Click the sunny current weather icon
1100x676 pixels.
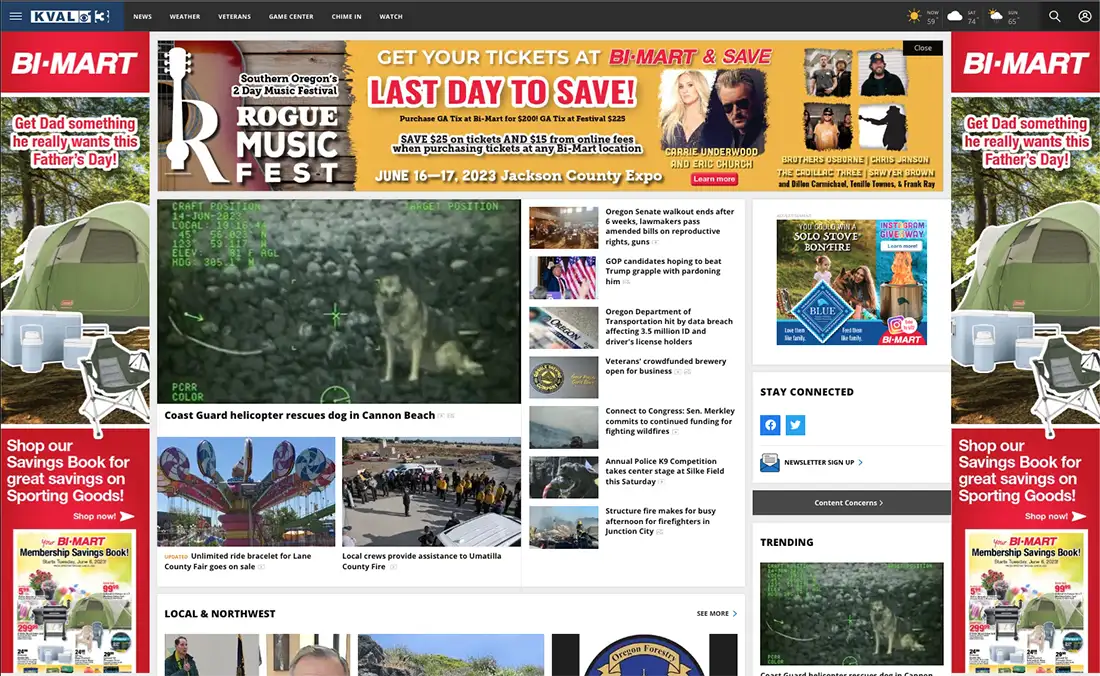pos(913,16)
